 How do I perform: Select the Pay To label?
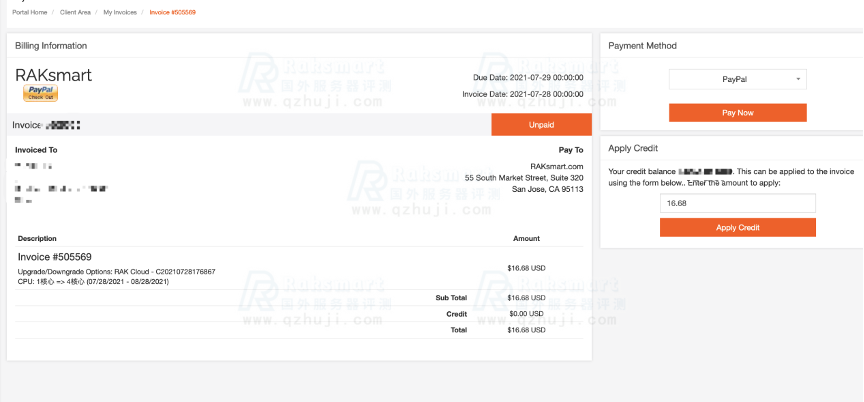click(x=571, y=150)
